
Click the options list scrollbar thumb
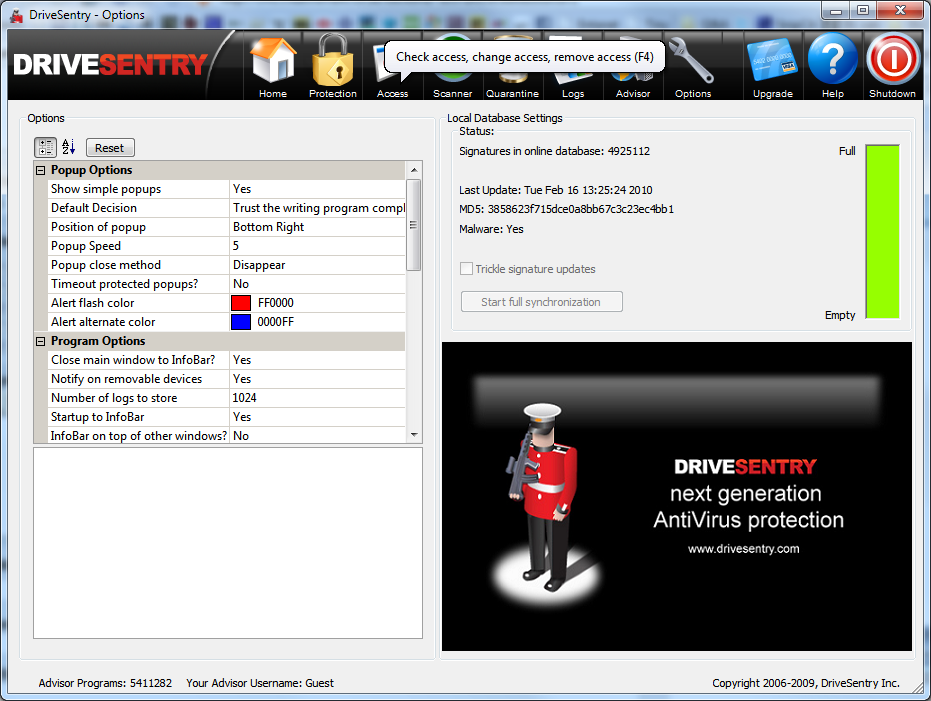click(414, 225)
